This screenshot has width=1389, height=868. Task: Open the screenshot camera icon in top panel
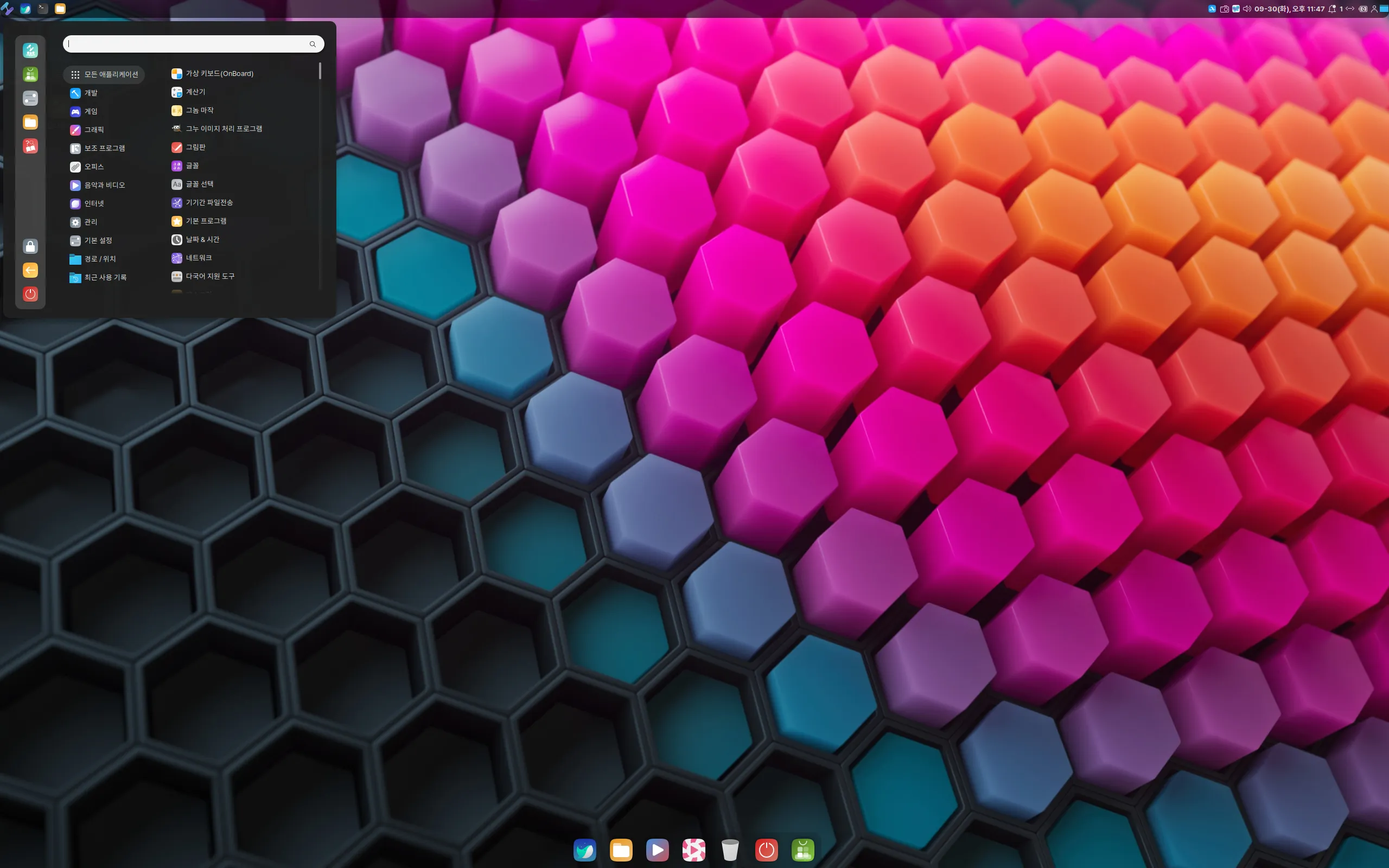1224,9
